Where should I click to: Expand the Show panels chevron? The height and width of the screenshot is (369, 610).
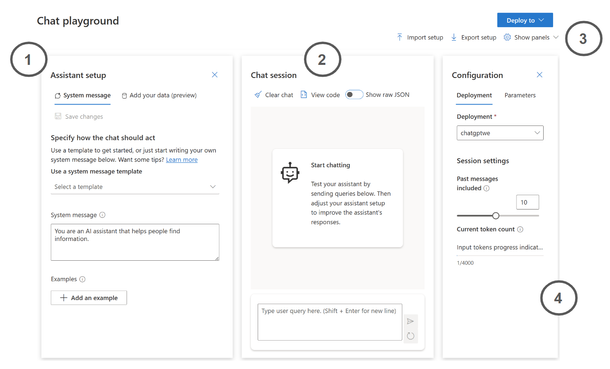[556, 37]
